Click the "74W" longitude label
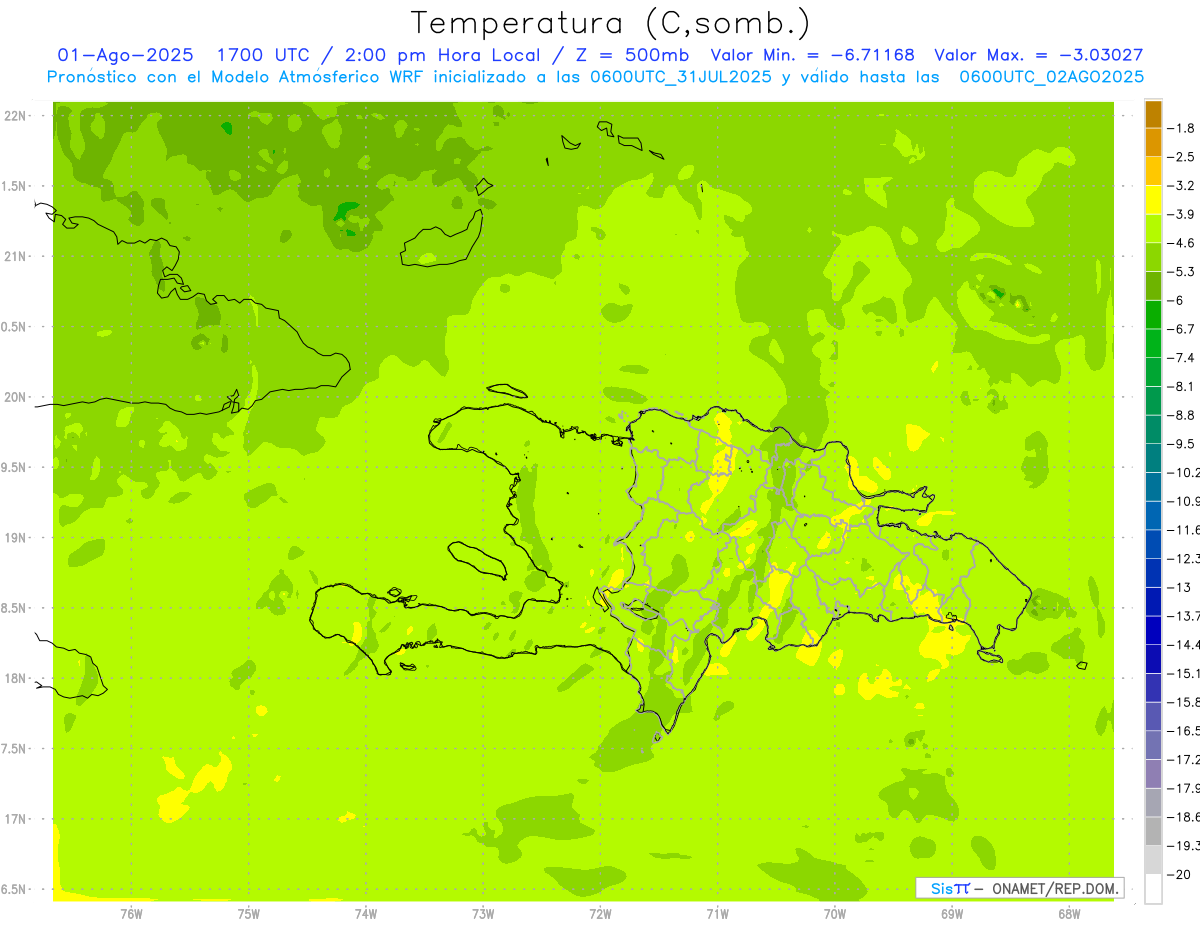This screenshot has width=1200, height=927. point(366,914)
